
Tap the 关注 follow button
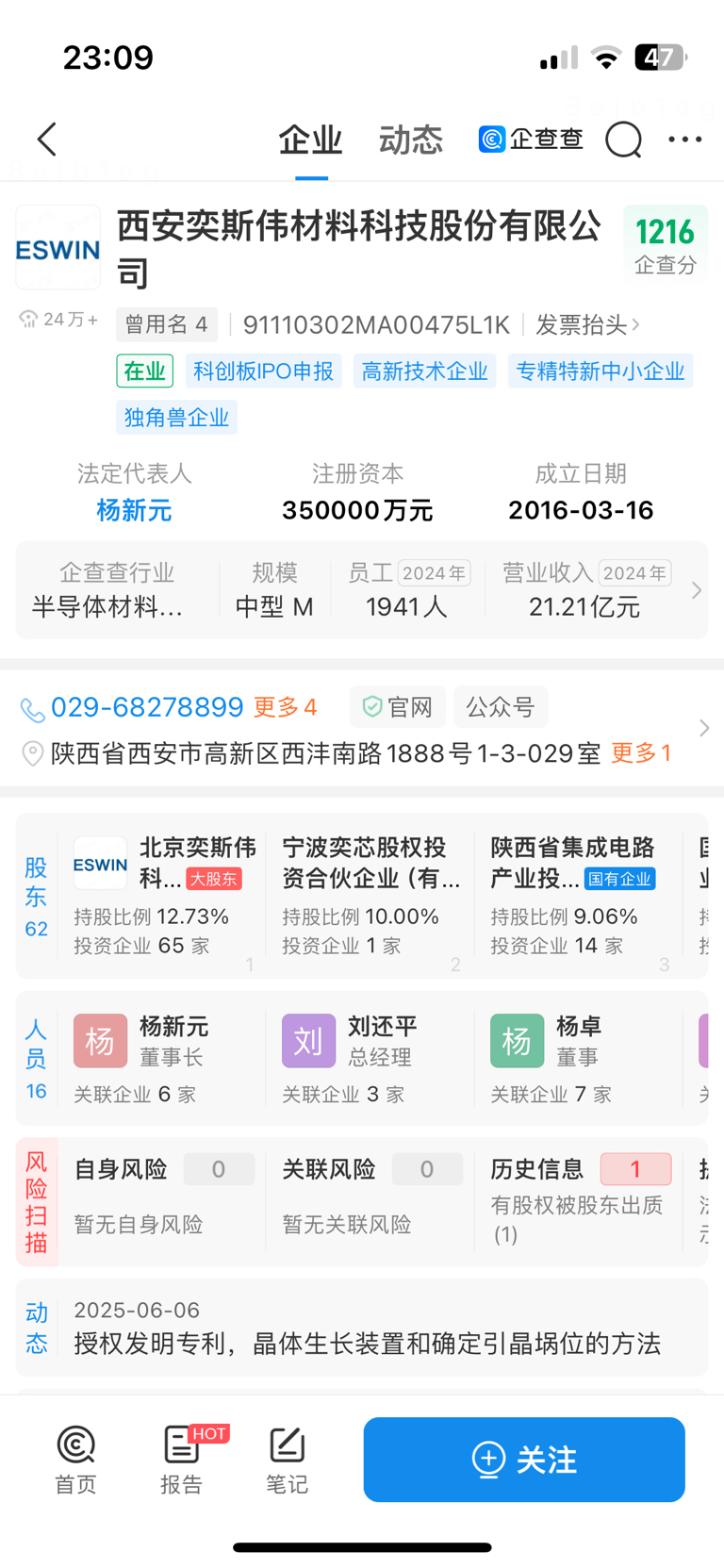(x=524, y=1460)
